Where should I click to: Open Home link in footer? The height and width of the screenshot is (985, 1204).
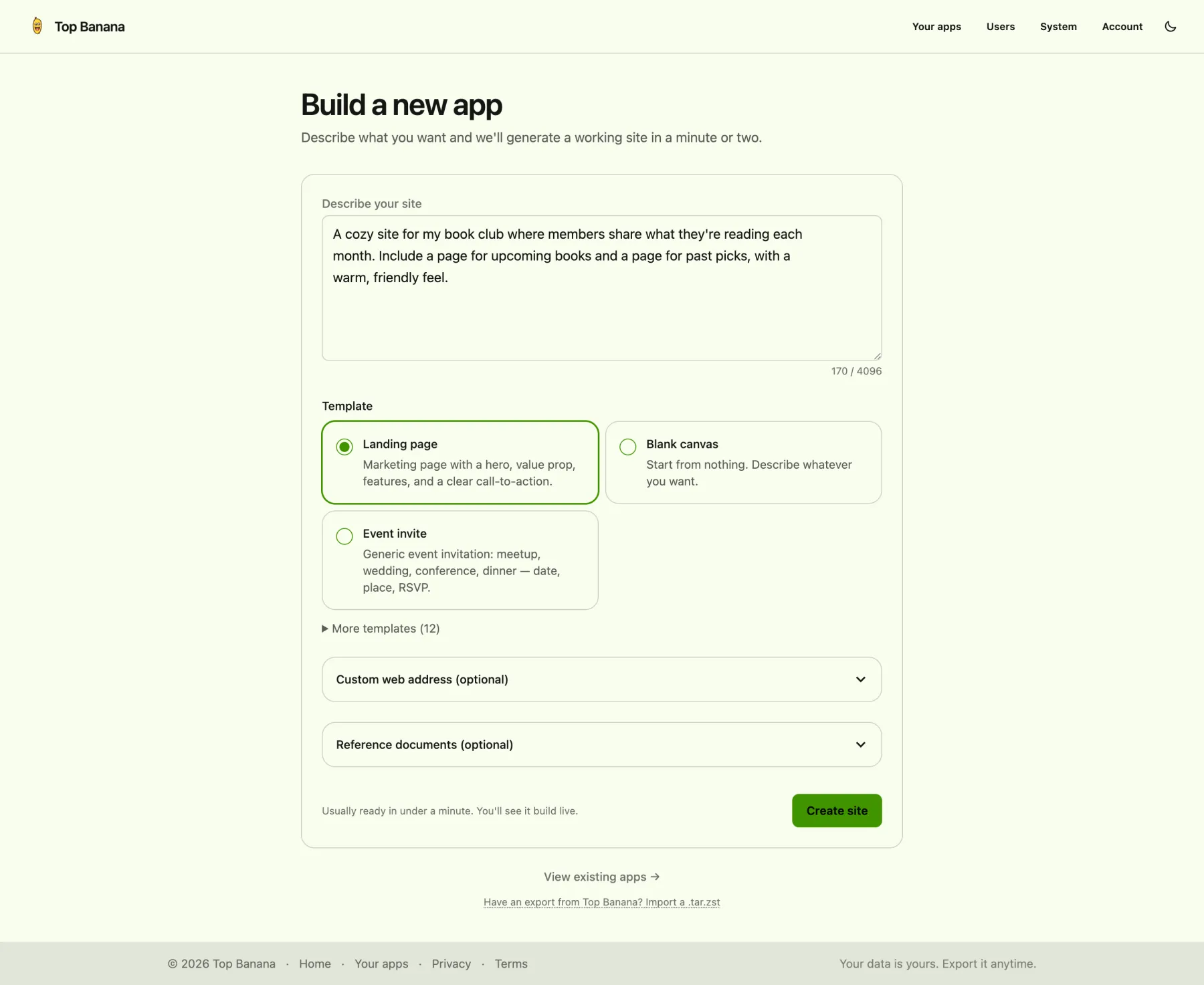(314, 964)
